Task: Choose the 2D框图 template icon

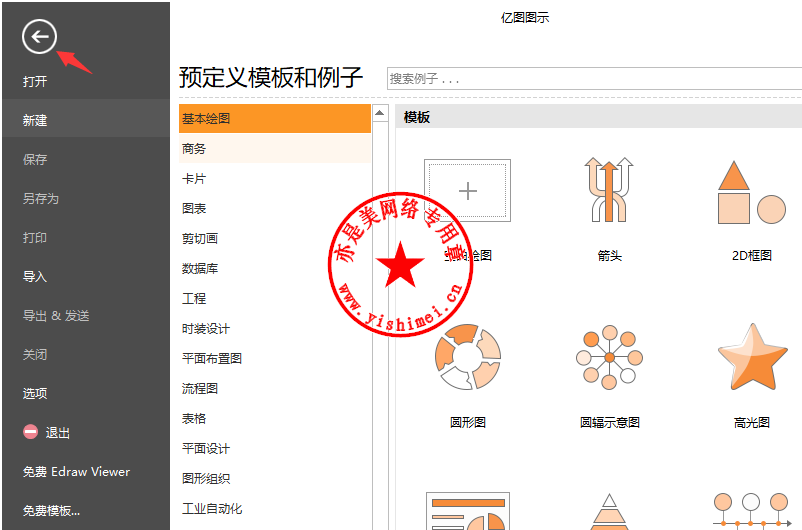Action: (x=751, y=193)
